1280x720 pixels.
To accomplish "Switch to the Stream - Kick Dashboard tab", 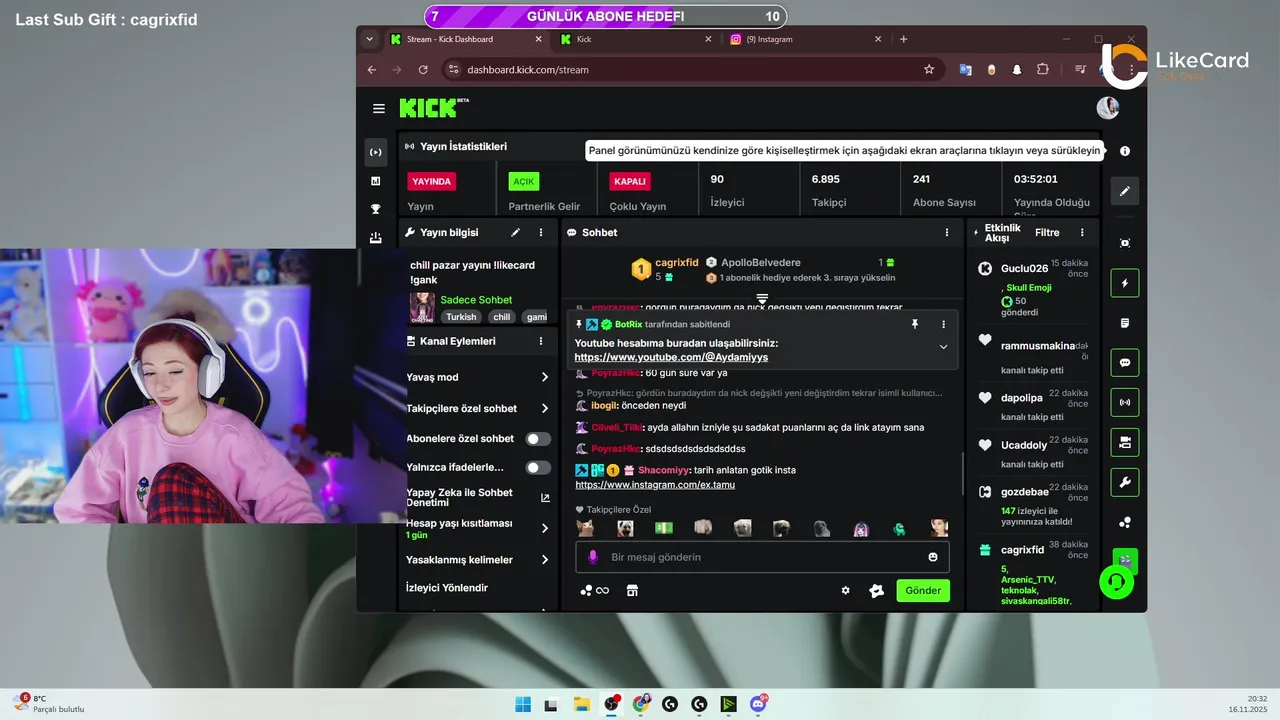I will tap(466, 39).
